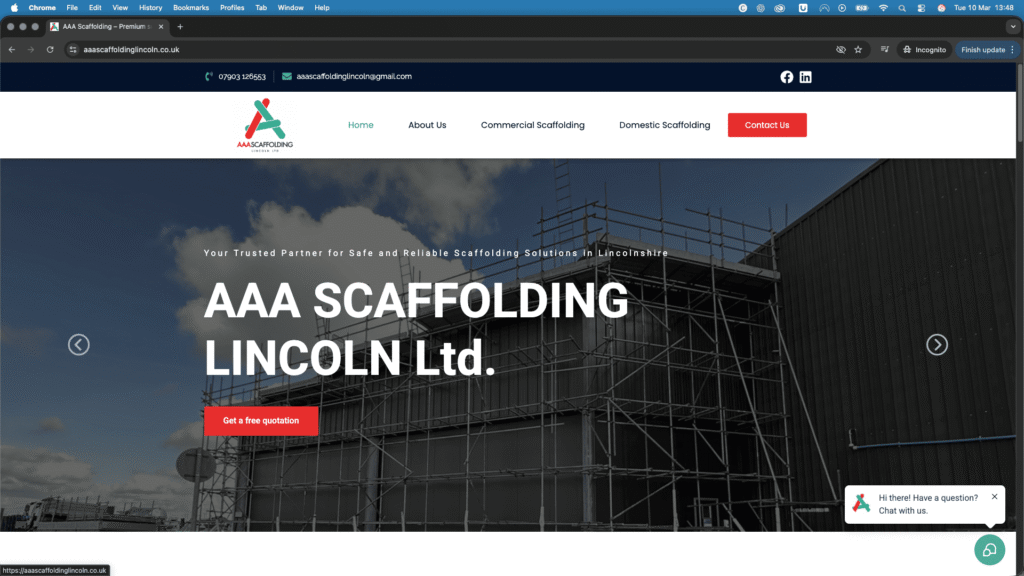
Task: Toggle the tracking protection eye icon
Action: click(x=840, y=50)
